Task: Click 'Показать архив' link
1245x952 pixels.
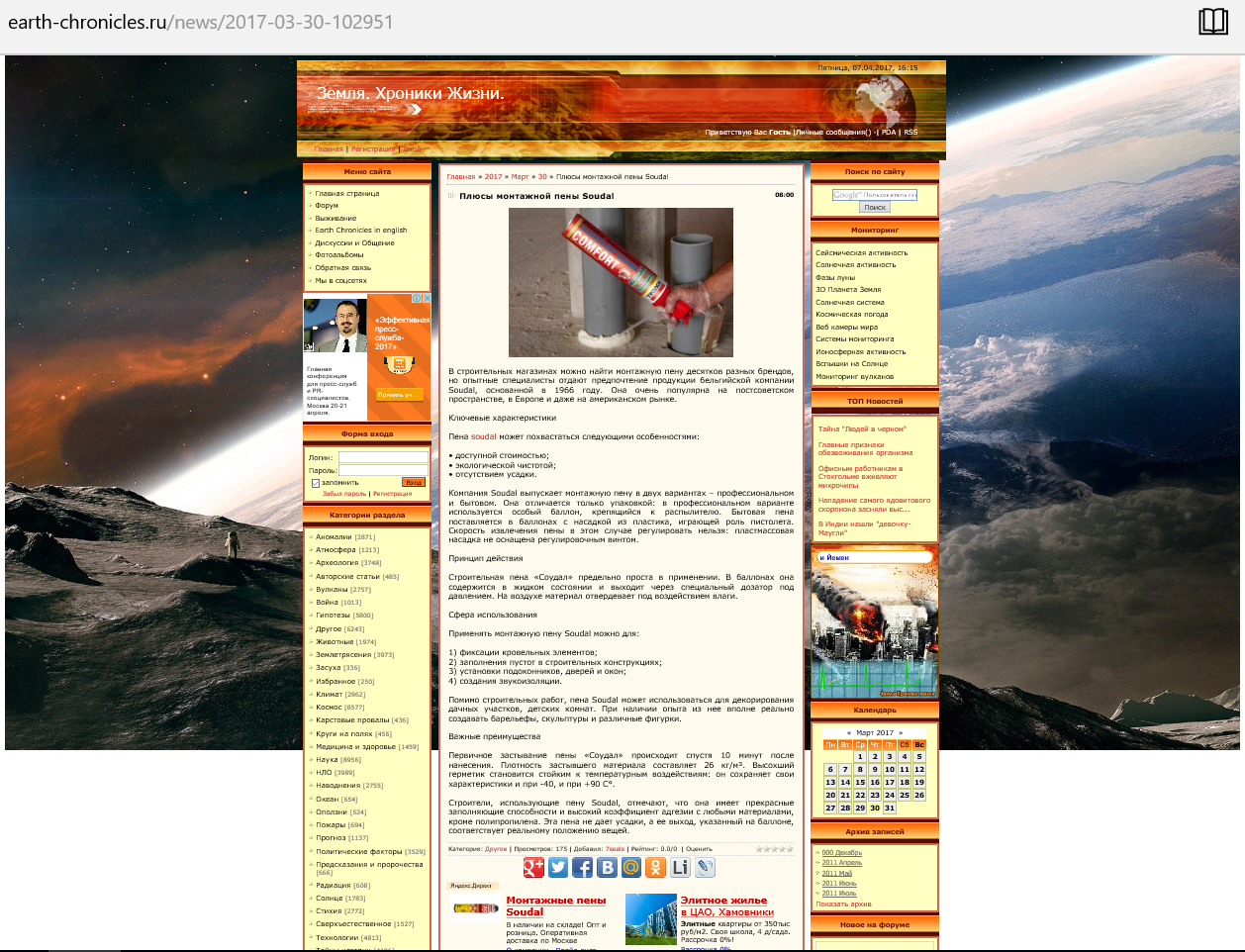Action: click(x=843, y=904)
